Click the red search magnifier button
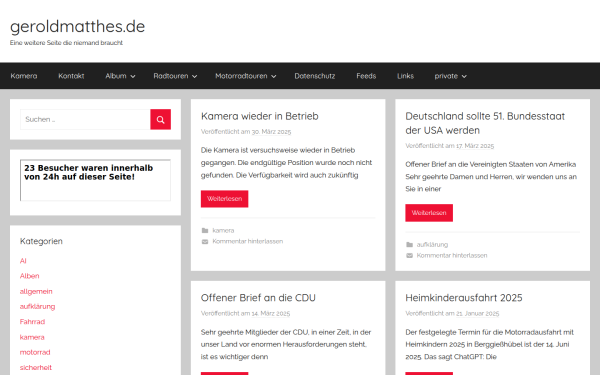 point(160,119)
